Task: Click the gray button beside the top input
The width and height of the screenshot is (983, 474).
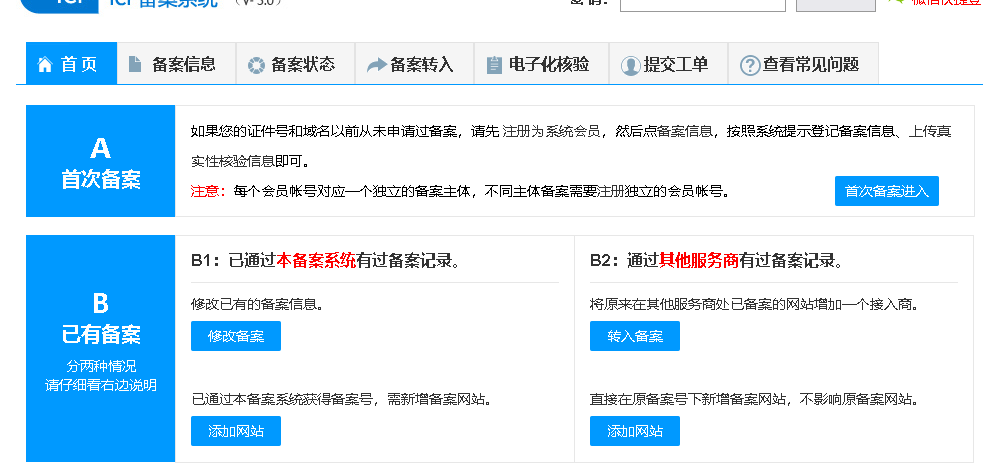Action: click(x=834, y=4)
